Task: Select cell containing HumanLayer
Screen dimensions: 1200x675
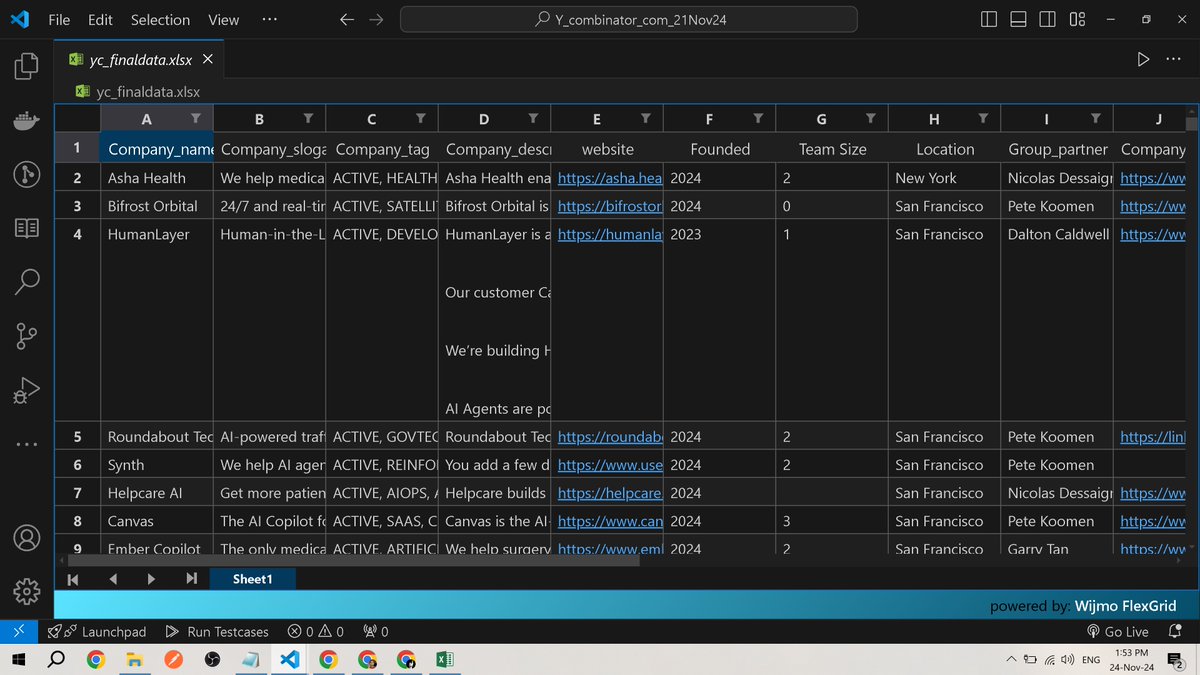Action: pyautogui.click(x=157, y=321)
